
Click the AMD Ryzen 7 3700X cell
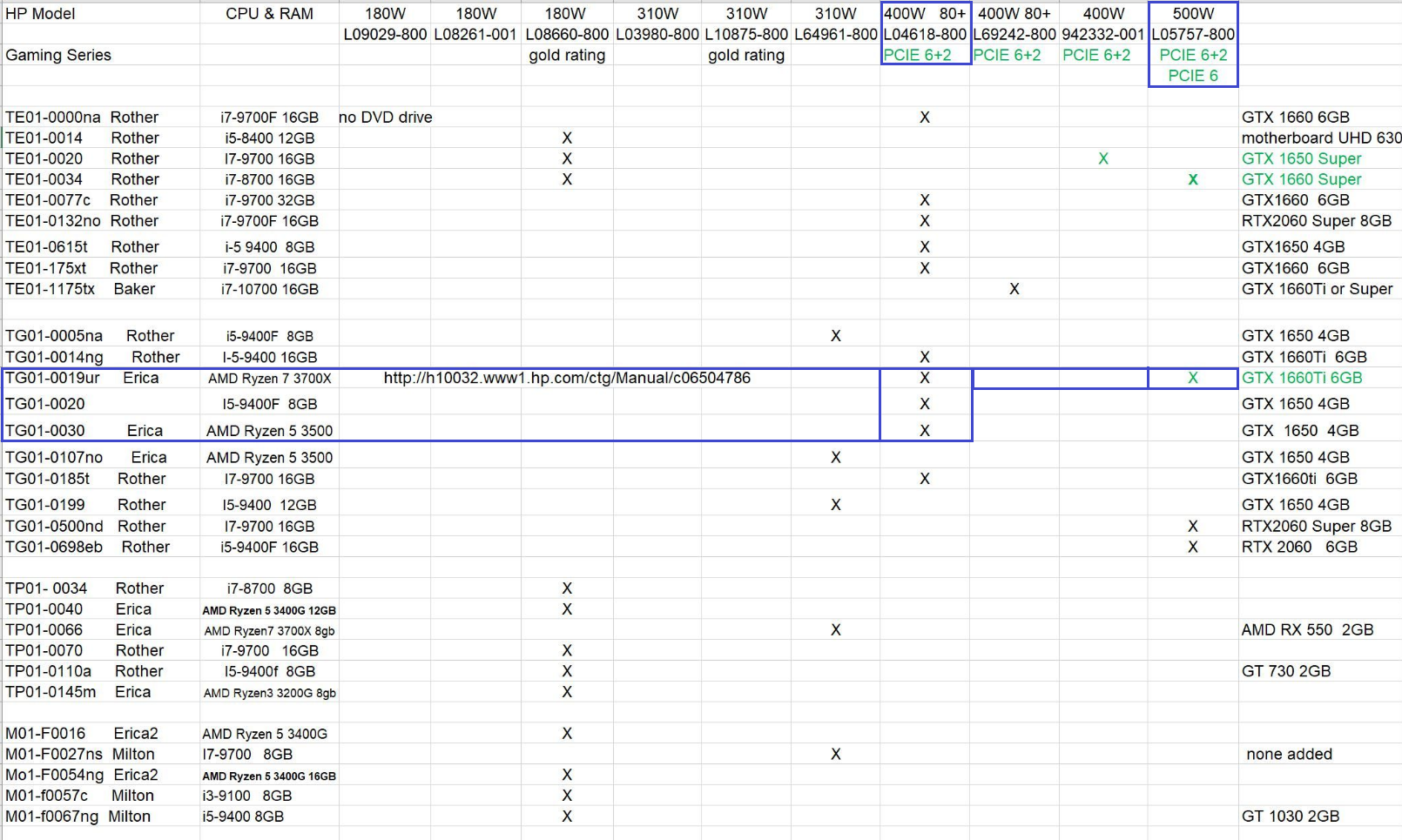click(269, 379)
